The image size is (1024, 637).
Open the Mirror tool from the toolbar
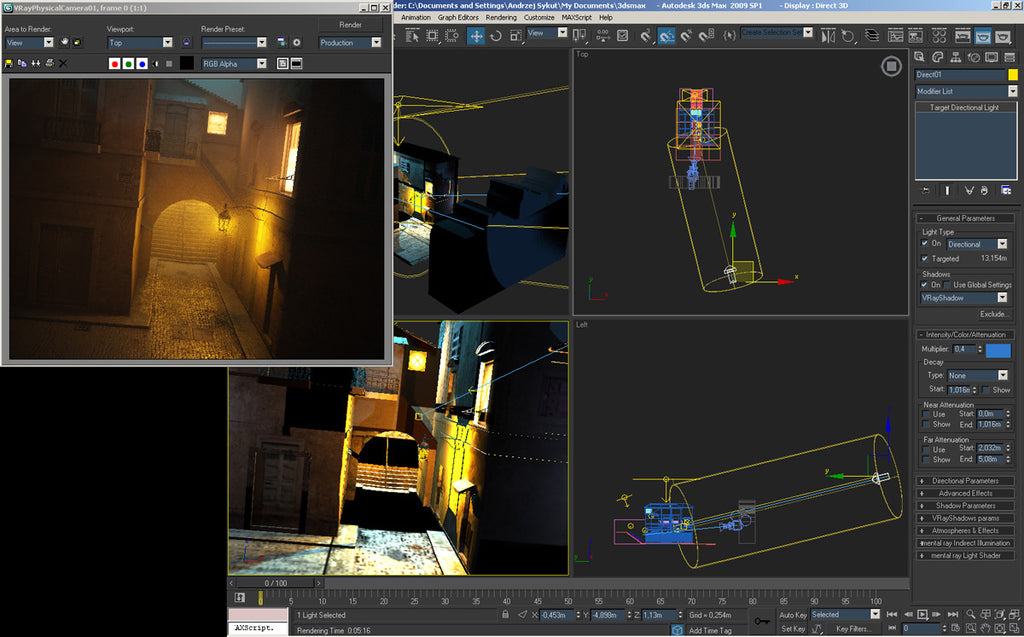tap(828, 36)
